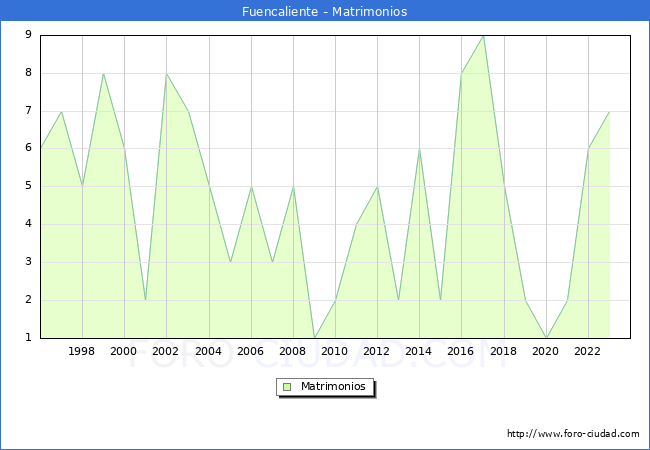Click x-axis label 2022

pyautogui.click(x=587, y=351)
